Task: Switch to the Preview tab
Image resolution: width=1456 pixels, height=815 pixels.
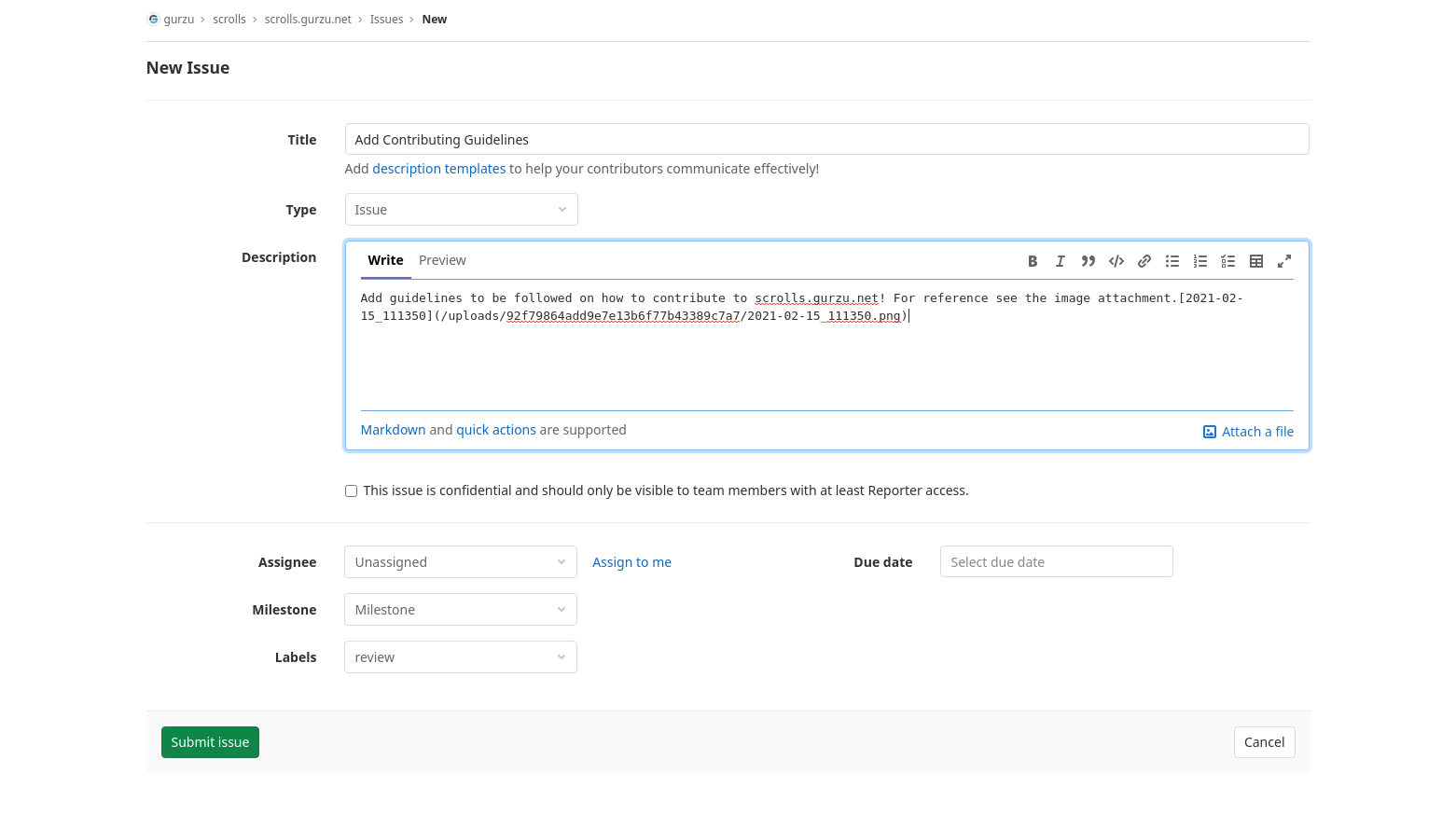Action: point(442,260)
